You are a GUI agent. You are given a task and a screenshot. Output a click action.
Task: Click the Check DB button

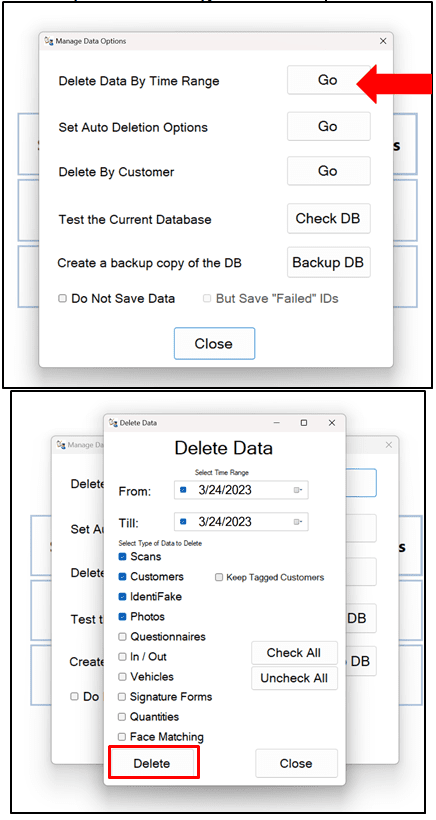click(x=328, y=218)
